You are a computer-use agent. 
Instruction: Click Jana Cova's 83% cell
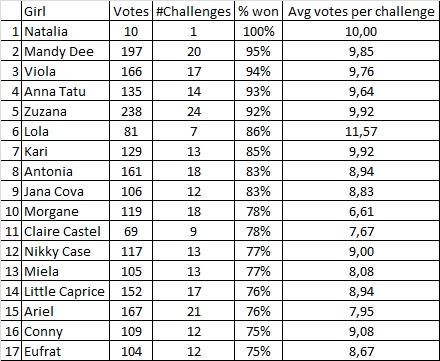(x=258, y=191)
